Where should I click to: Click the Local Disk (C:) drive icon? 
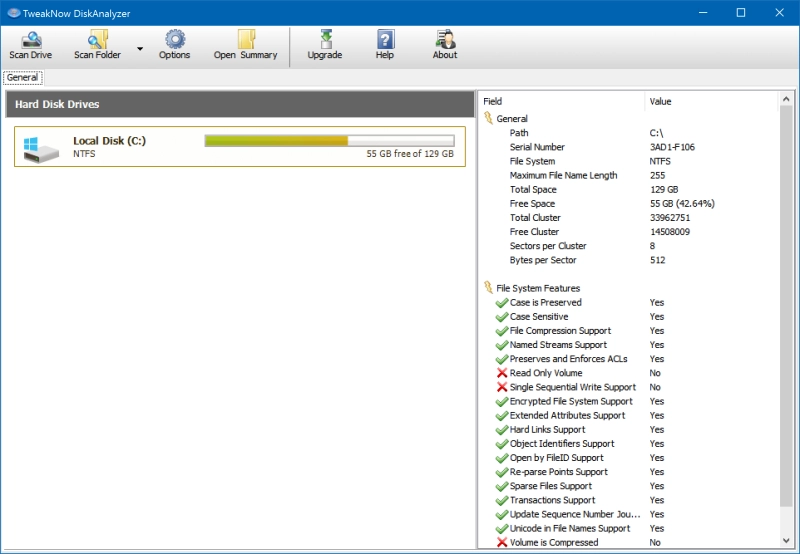tap(41, 149)
